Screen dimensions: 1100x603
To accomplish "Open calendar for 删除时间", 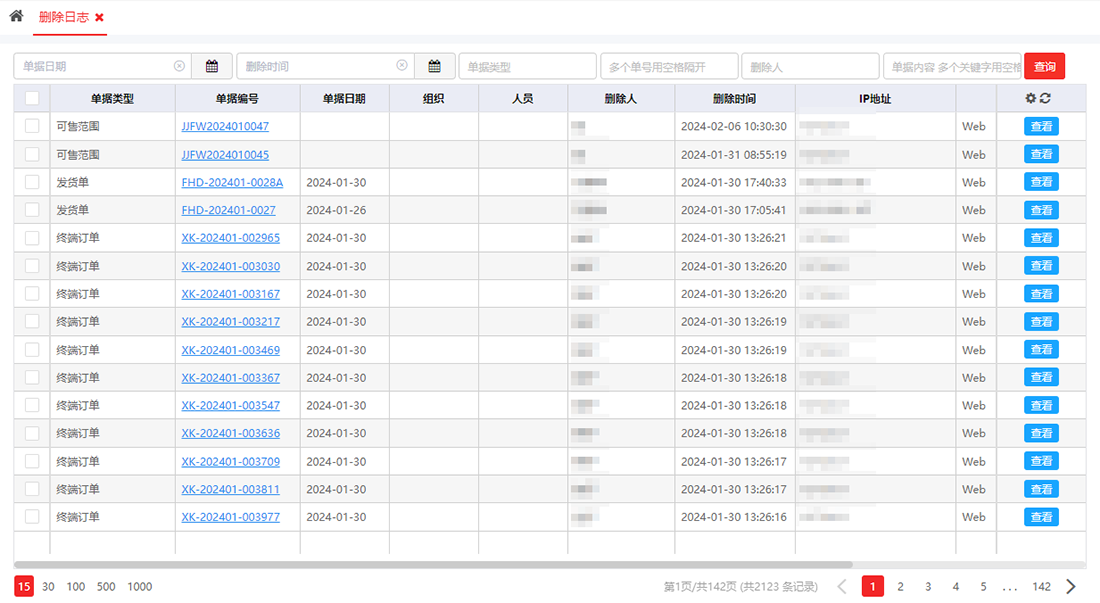I will point(434,66).
